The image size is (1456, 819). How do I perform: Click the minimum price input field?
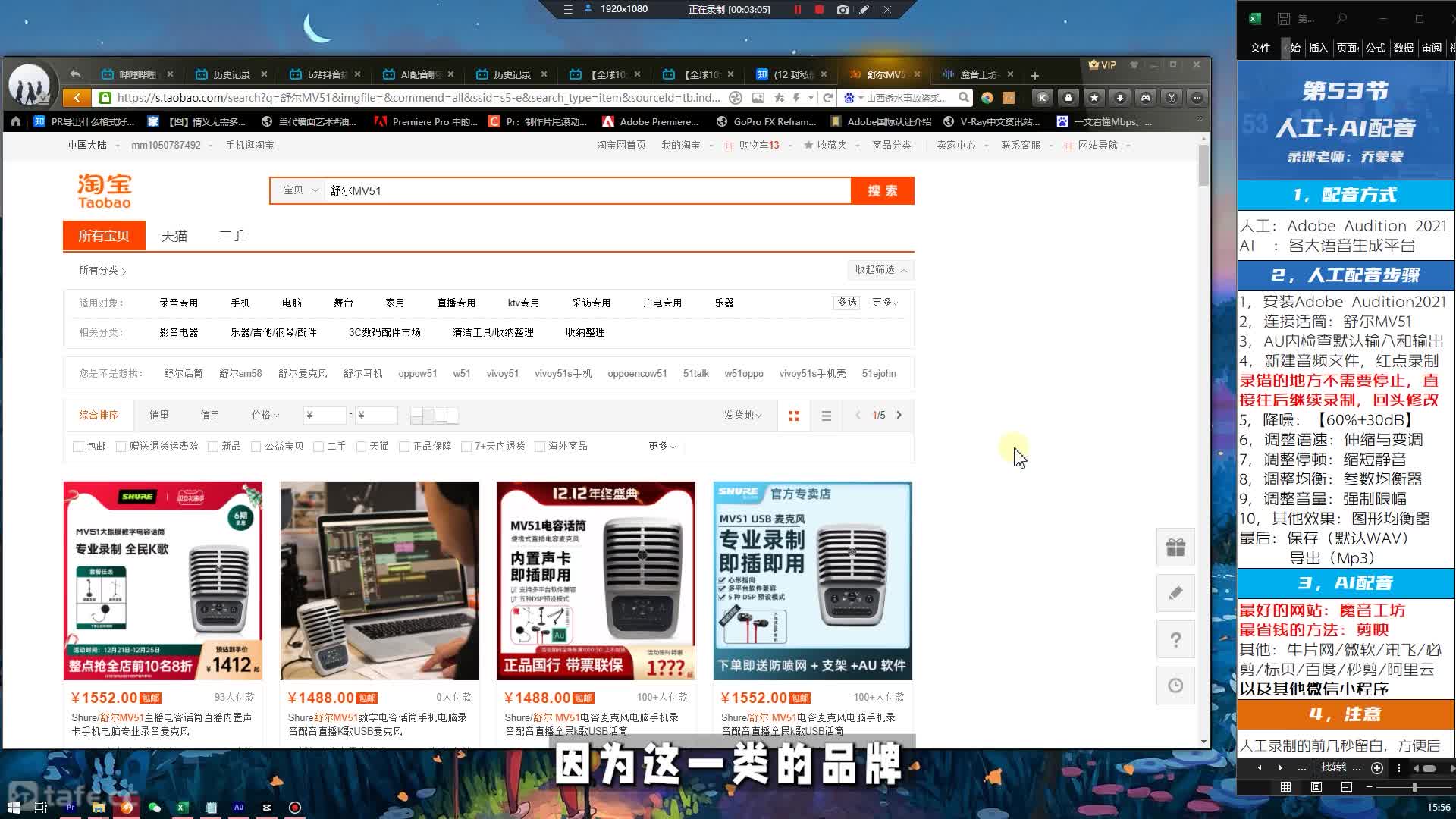point(325,415)
